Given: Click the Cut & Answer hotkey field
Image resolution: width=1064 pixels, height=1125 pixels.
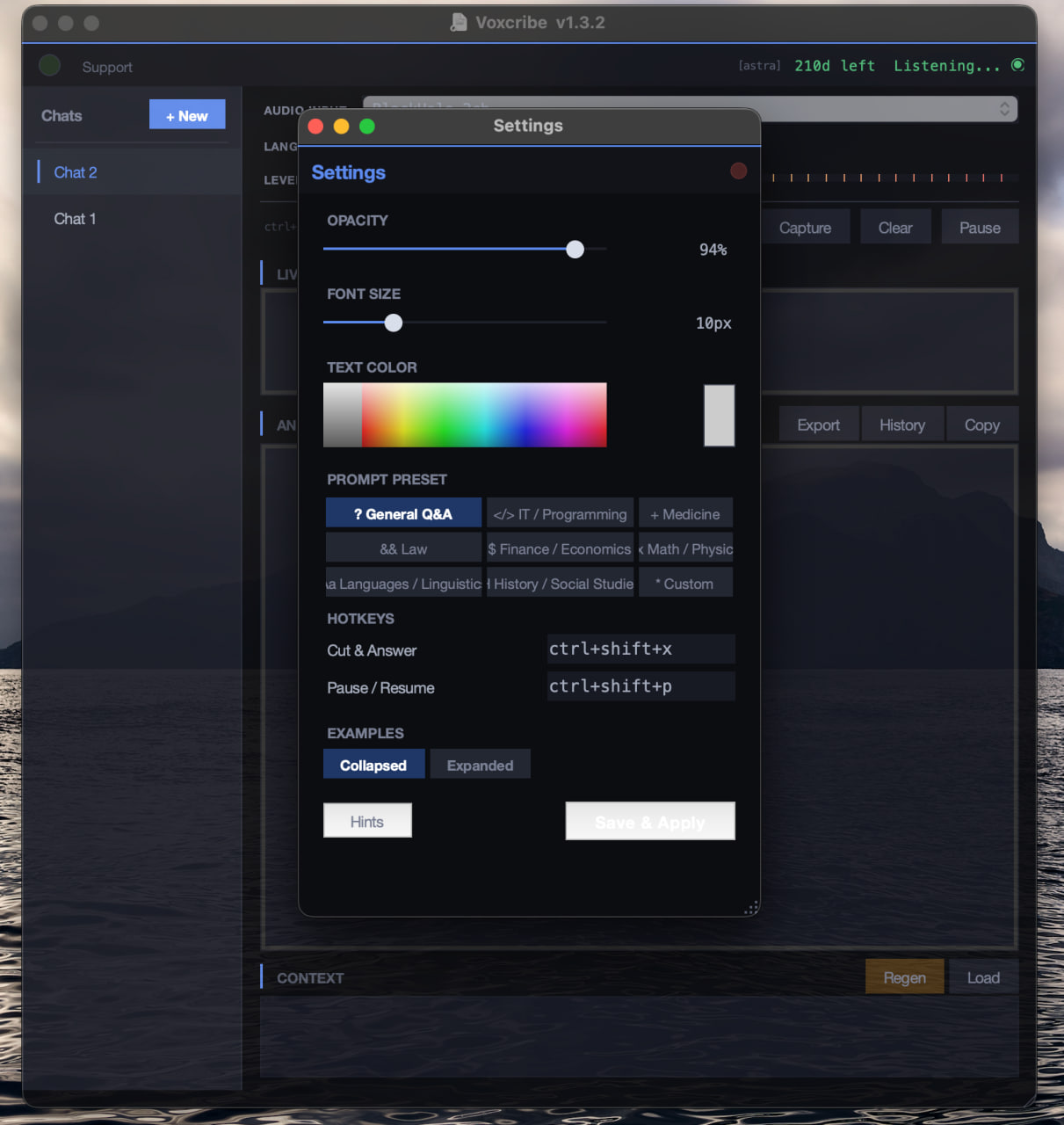Looking at the screenshot, I should pos(641,649).
